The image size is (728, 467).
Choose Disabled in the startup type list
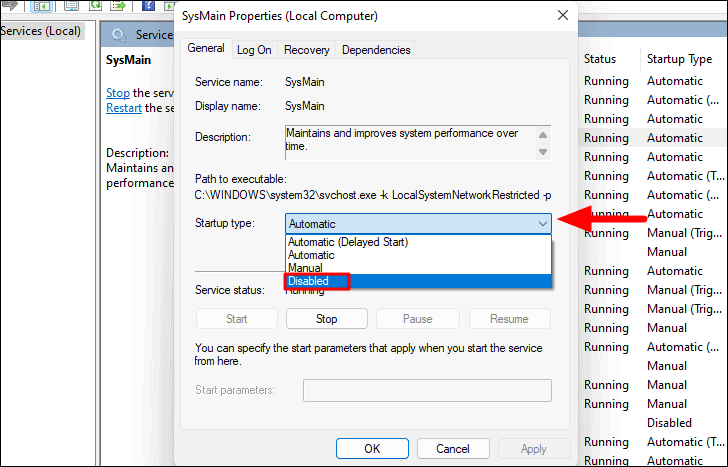point(309,282)
